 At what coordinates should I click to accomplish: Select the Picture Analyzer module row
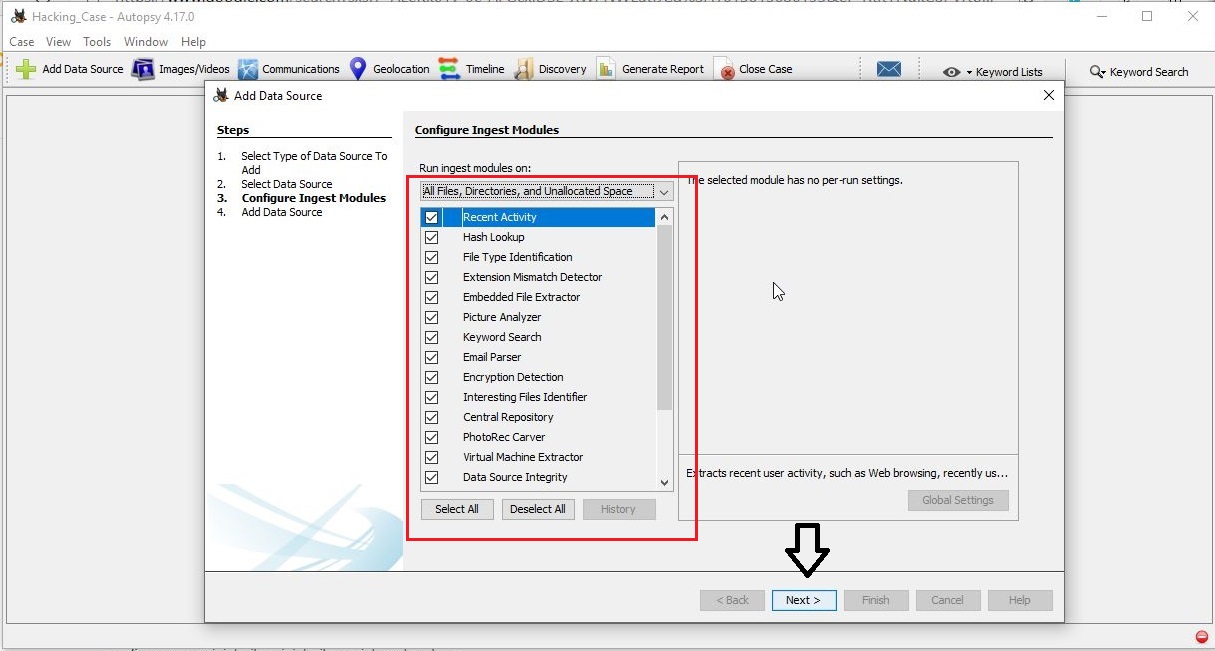tap(538, 317)
